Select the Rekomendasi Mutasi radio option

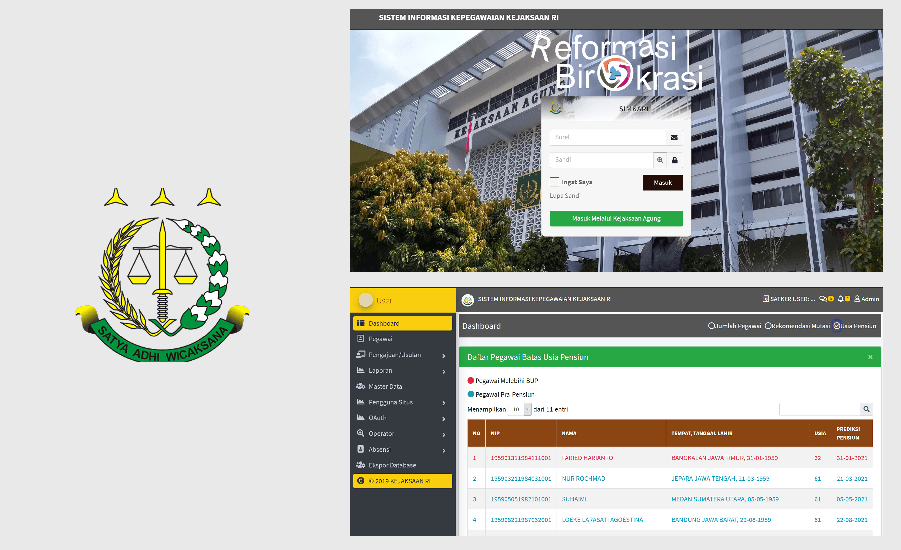click(768, 326)
